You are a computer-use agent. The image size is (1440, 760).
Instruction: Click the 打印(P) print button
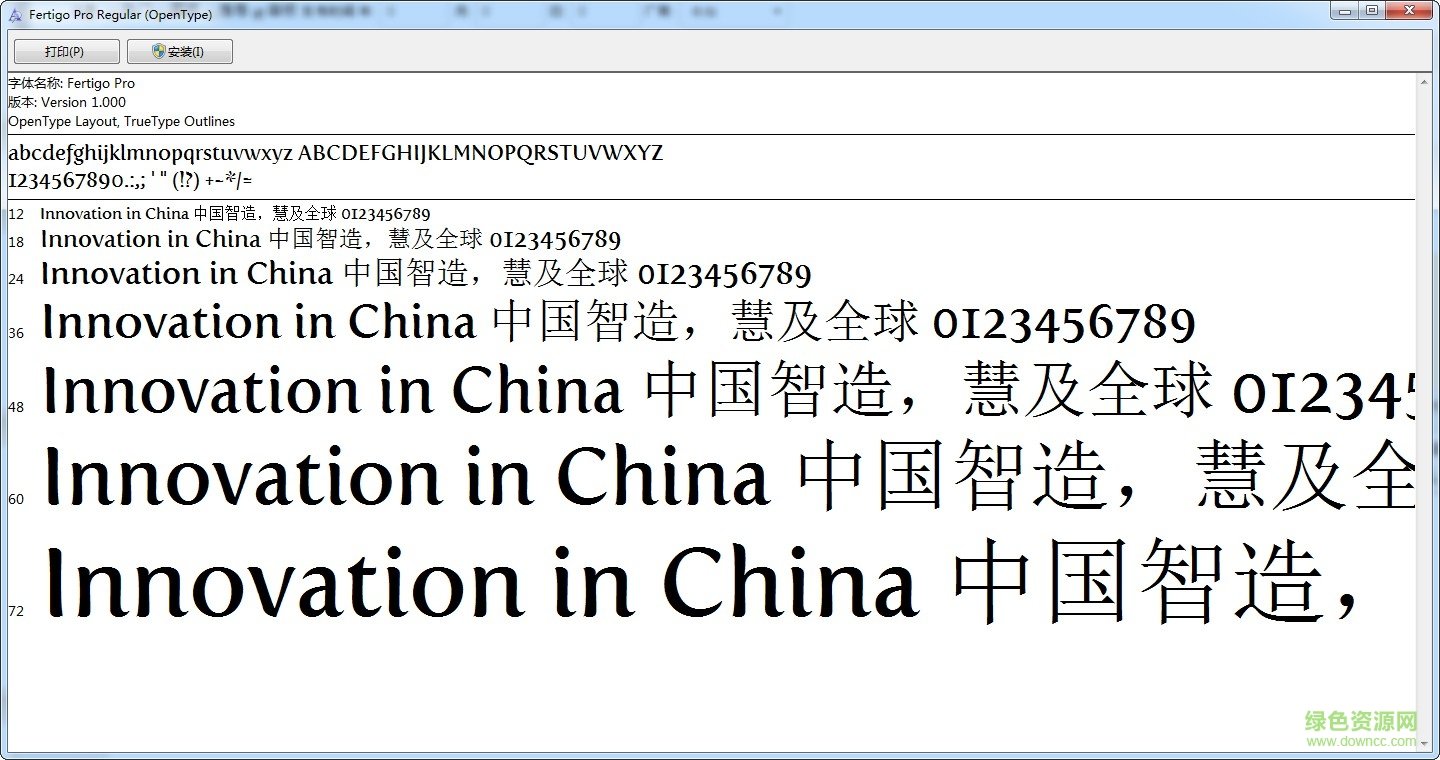66,52
